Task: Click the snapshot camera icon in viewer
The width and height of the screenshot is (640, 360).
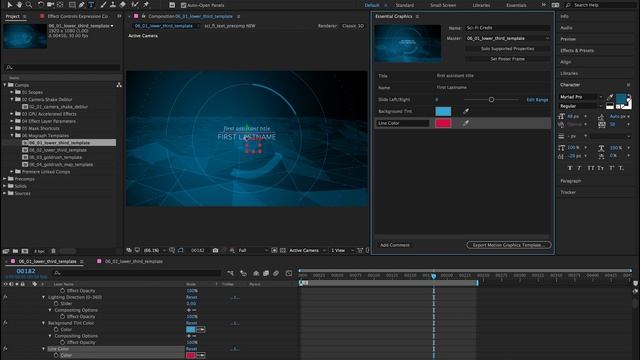Action: pyautogui.click(x=215, y=250)
